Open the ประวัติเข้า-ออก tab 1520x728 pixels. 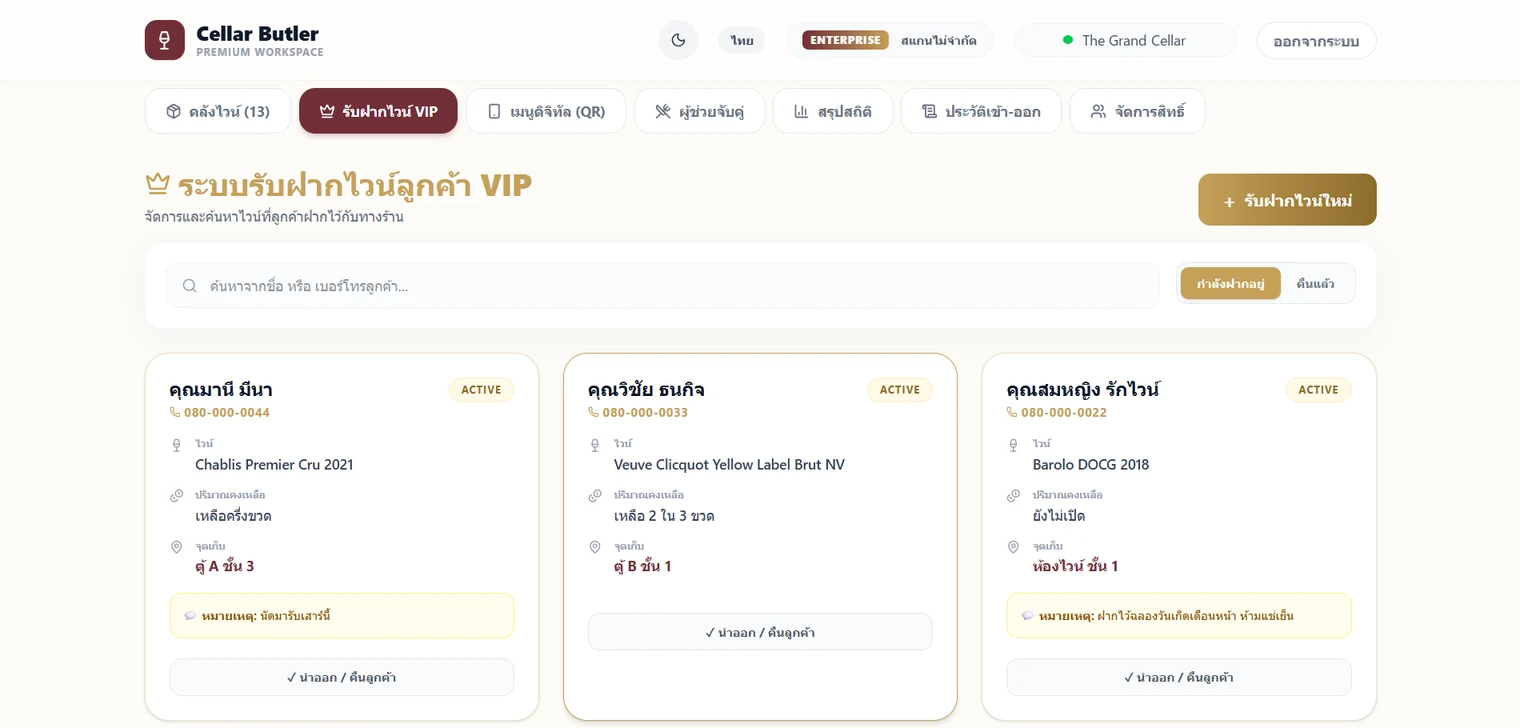tap(981, 111)
